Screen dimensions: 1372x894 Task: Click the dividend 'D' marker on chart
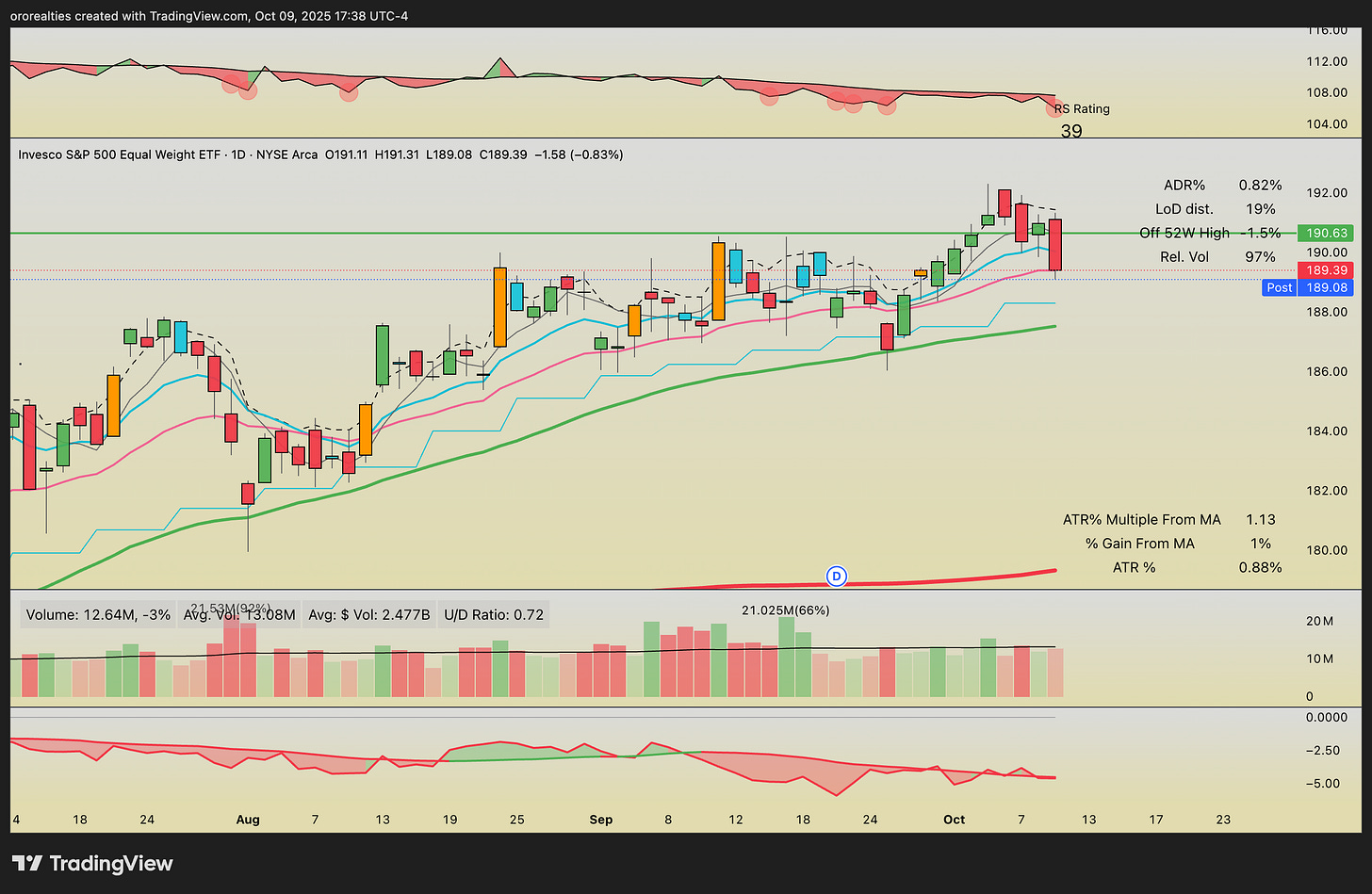(x=836, y=576)
